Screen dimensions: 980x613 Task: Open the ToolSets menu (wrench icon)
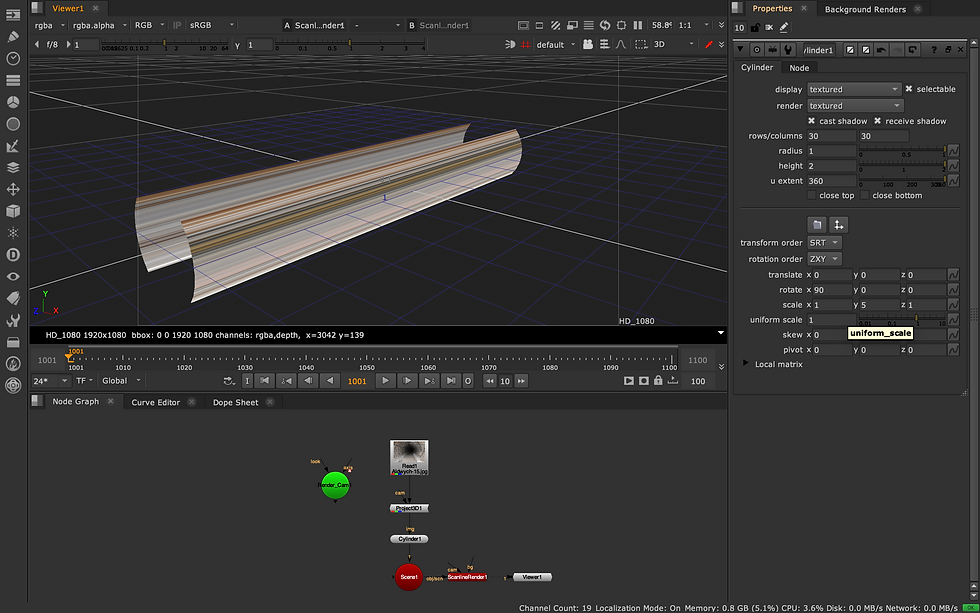pyautogui.click(x=12, y=320)
